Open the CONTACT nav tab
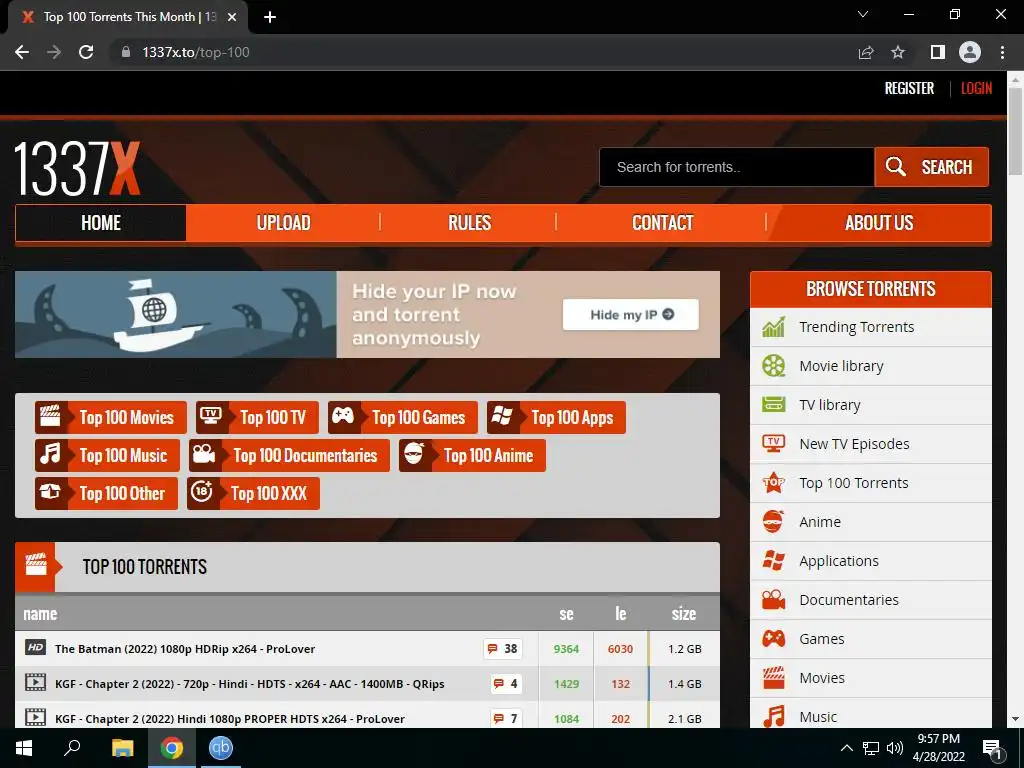1024x768 pixels. point(662,223)
